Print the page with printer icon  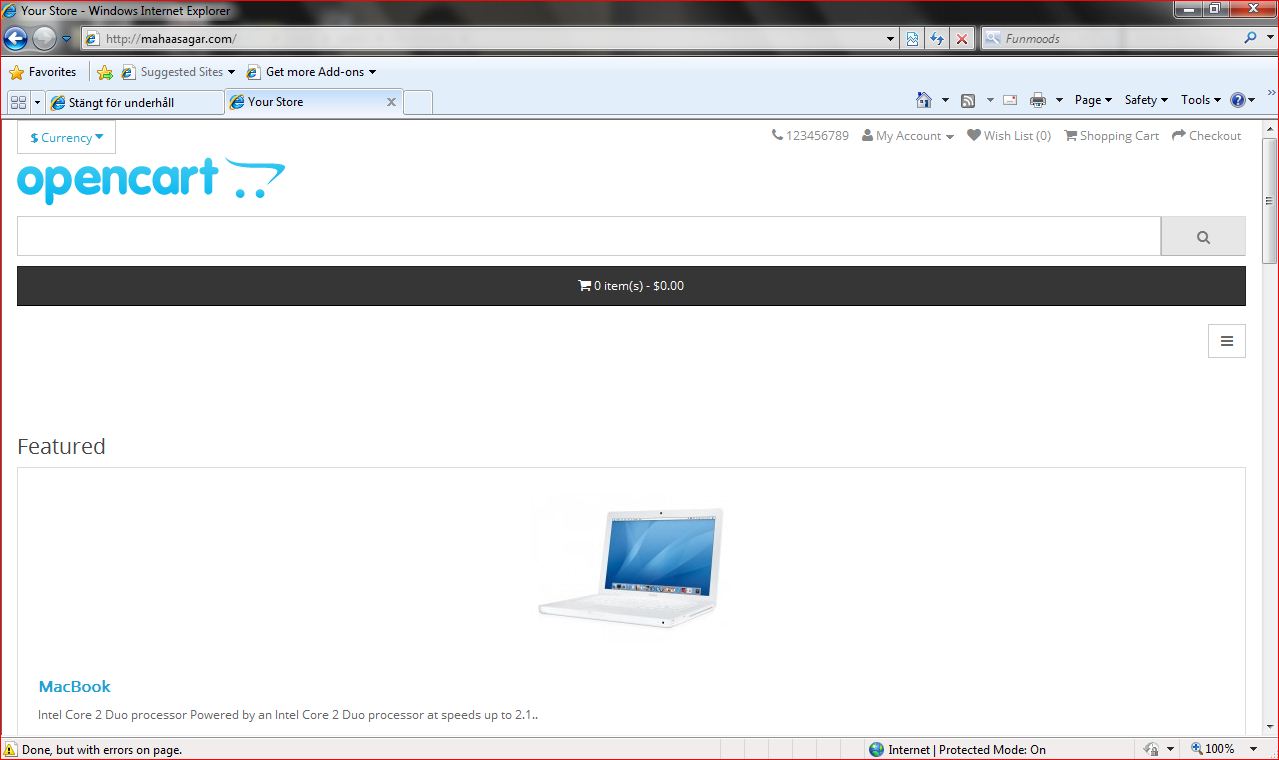click(1038, 100)
